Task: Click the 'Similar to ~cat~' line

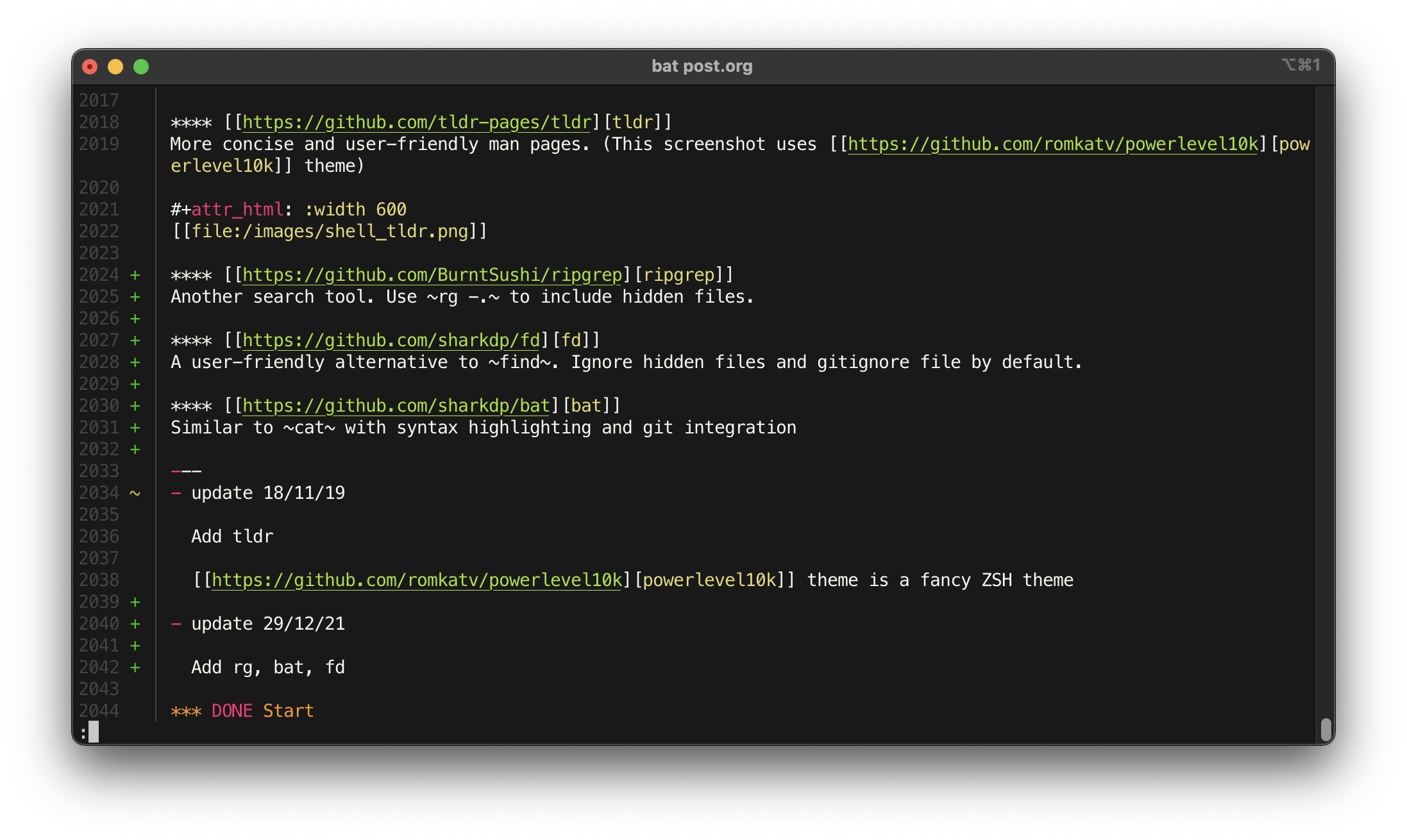Action: [484, 427]
